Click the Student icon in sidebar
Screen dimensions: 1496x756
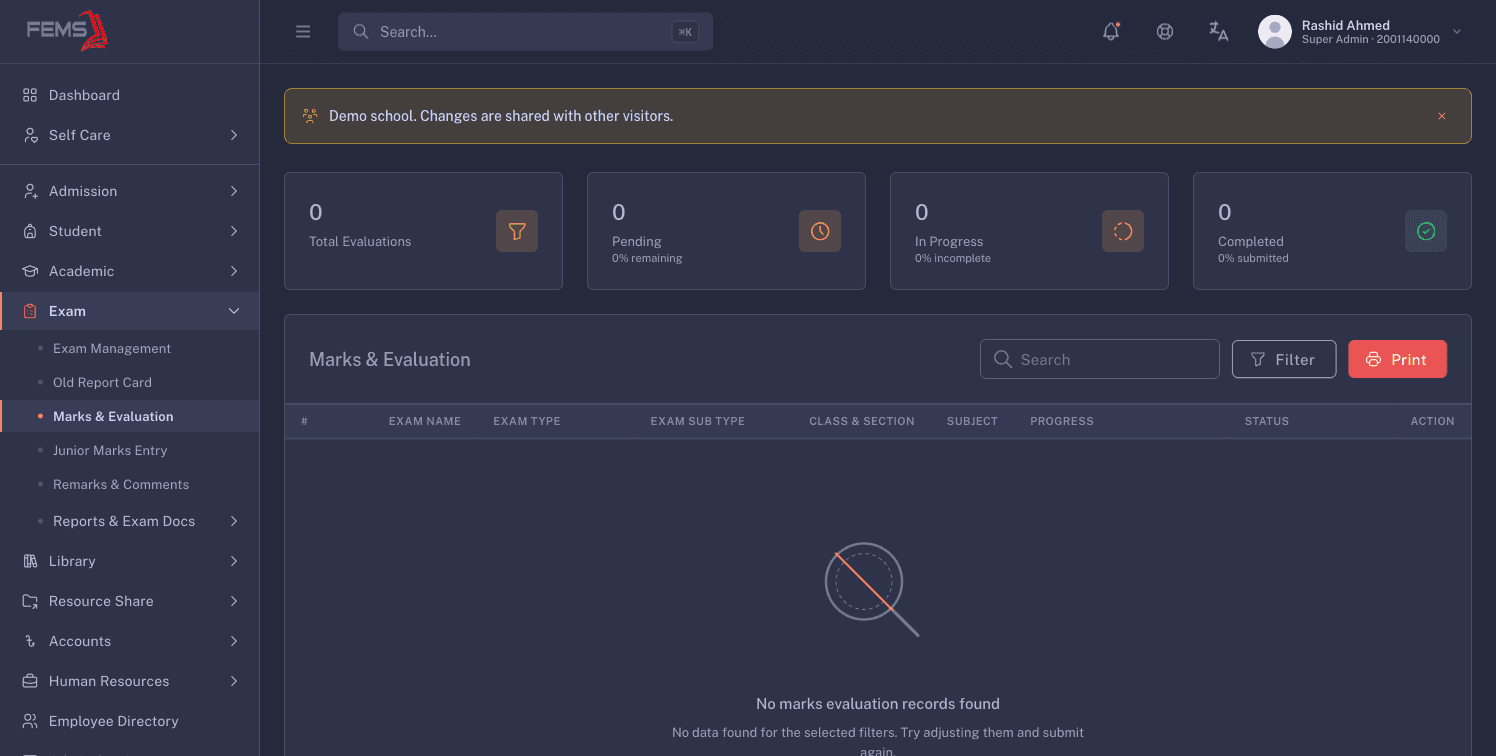[30, 231]
